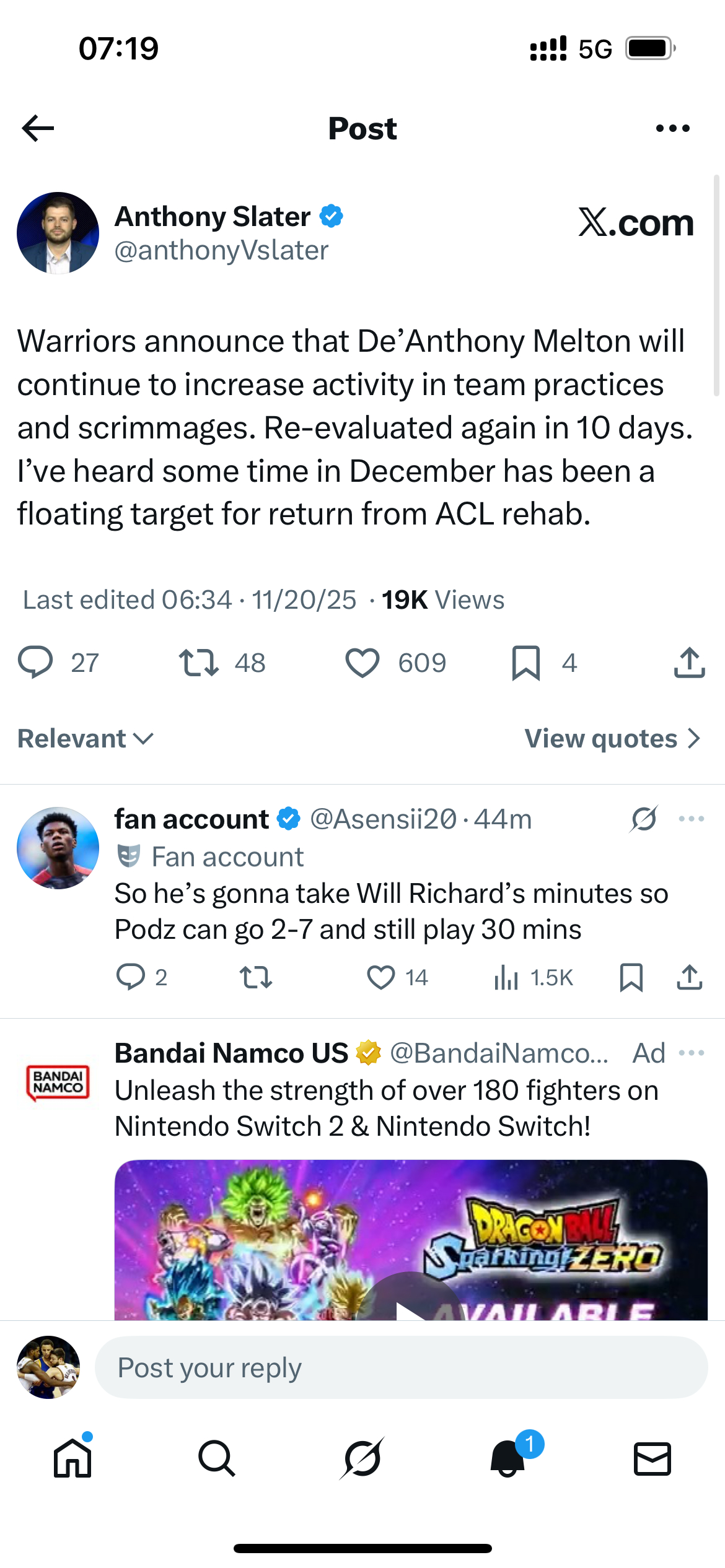The image size is (725, 1568).
Task: Tap the reply bubble on main post
Action: (x=35, y=663)
